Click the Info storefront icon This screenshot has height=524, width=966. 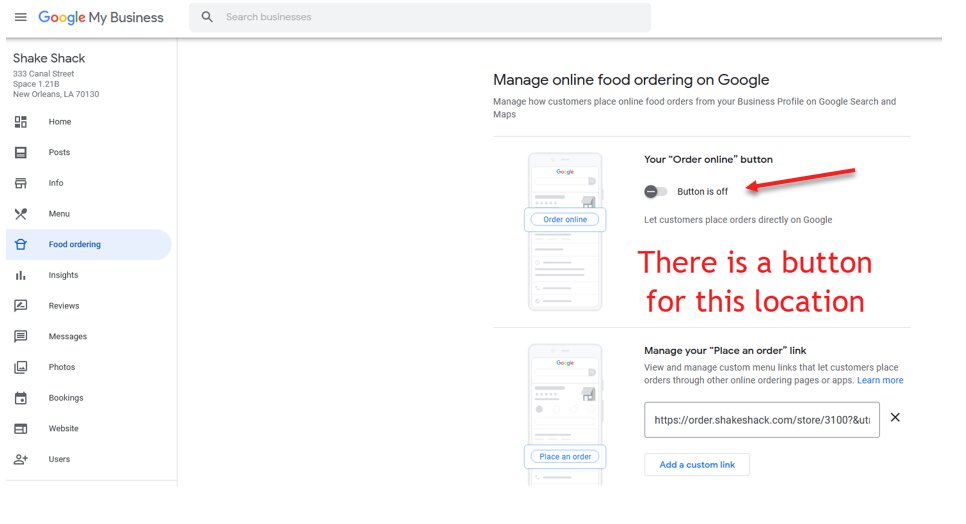tap(21, 183)
